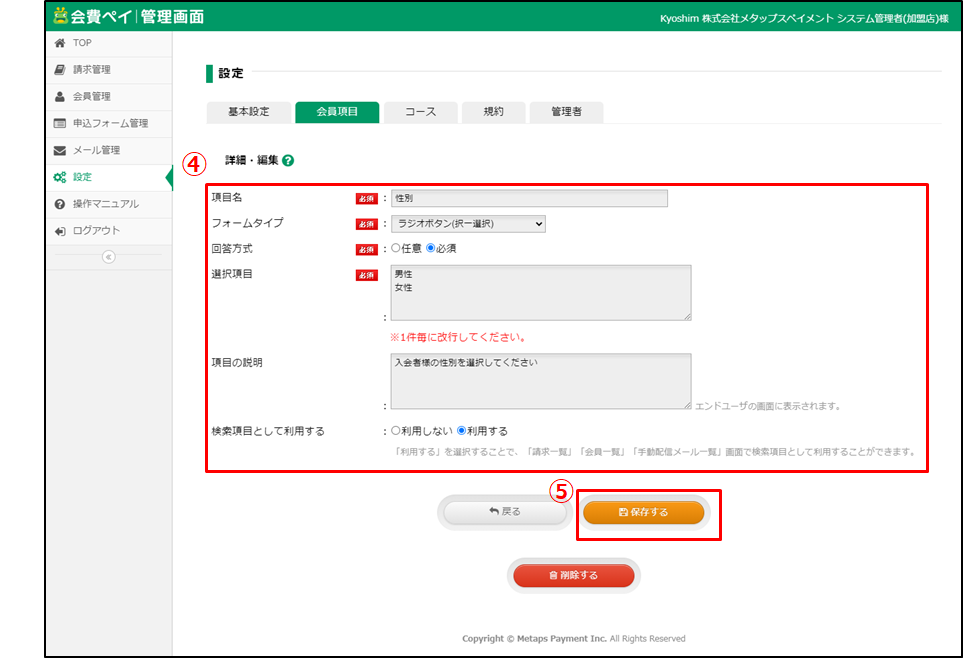Switch to the 基本設定 tab

(x=248, y=112)
